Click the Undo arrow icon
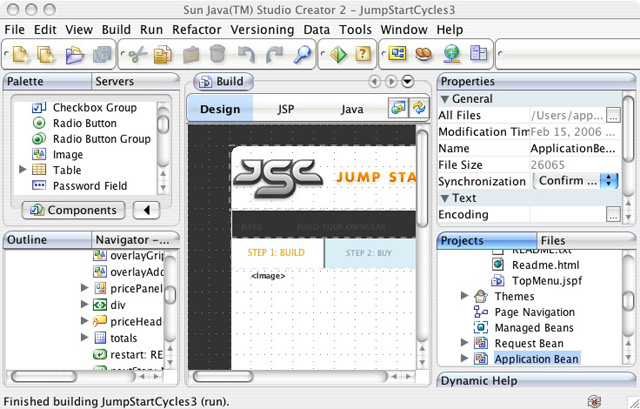The image size is (640, 409). [247, 54]
